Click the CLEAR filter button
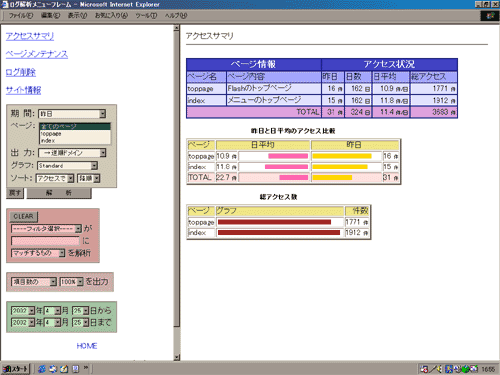The image size is (500, 375). click(x=23, y=217)
